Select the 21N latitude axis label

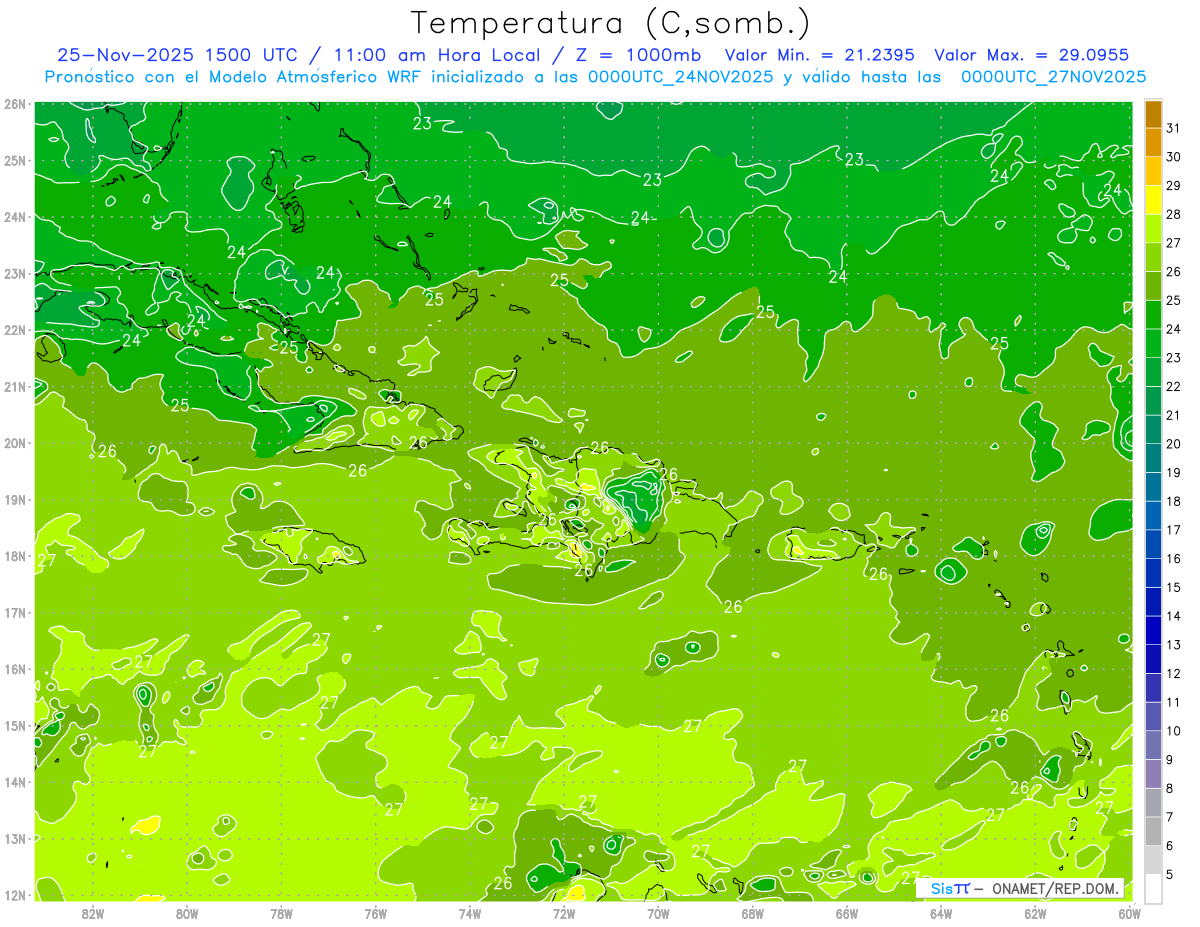point(15,386)
